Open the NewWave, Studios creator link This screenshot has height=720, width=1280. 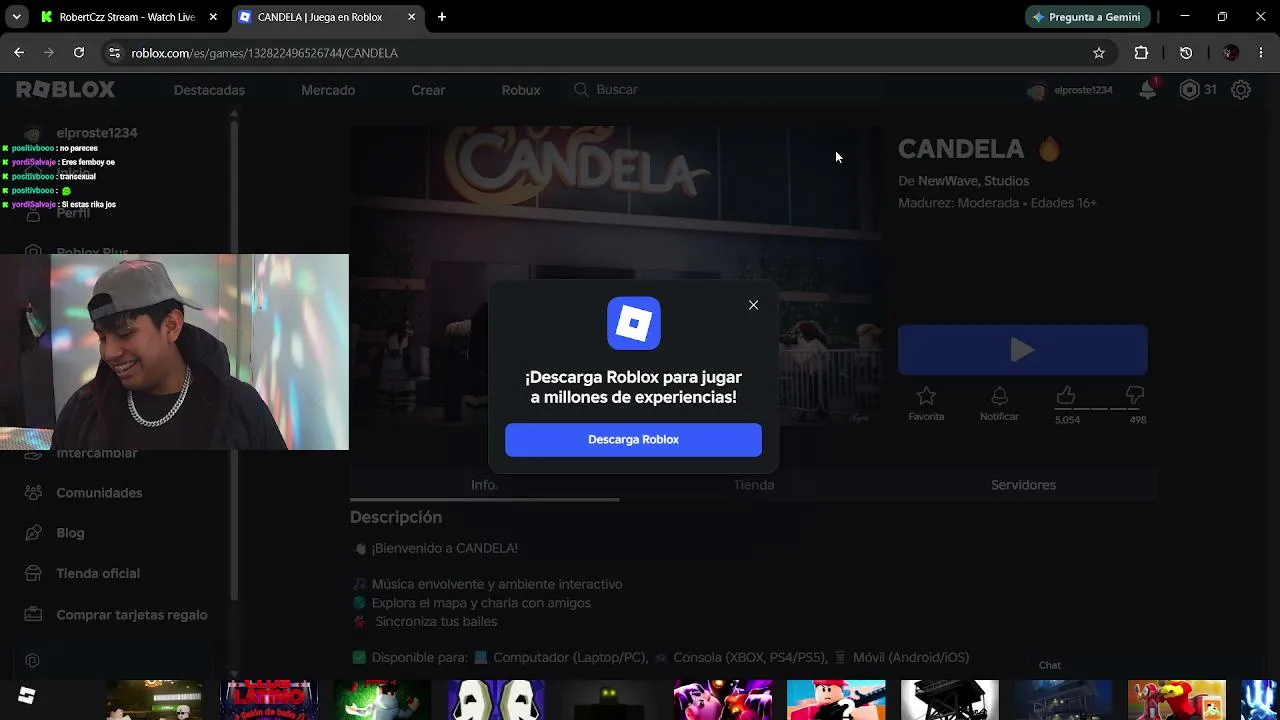pyautogui.click(x=973, y=181)
